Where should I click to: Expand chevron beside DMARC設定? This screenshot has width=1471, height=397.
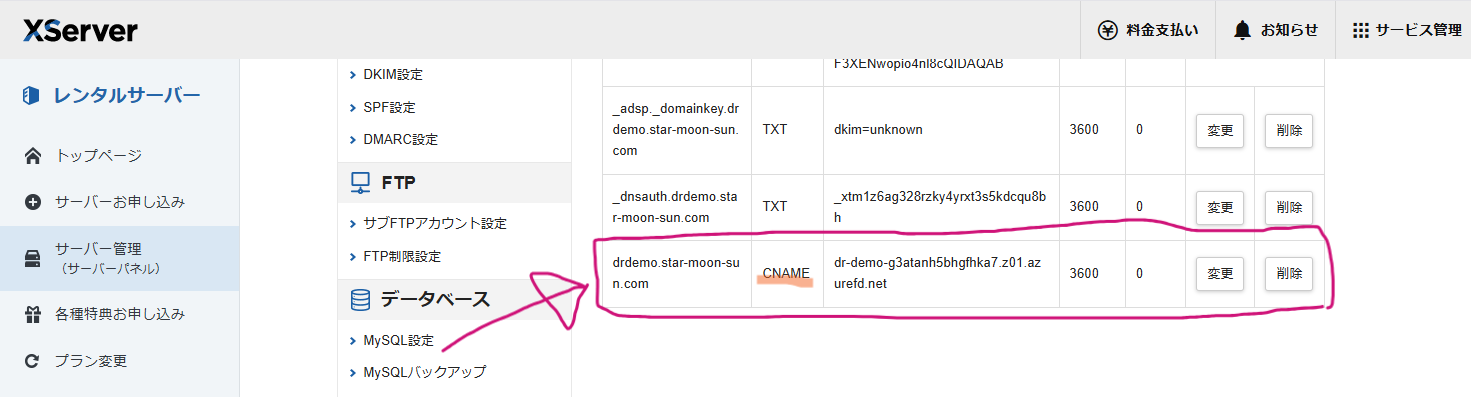point(353,139)
